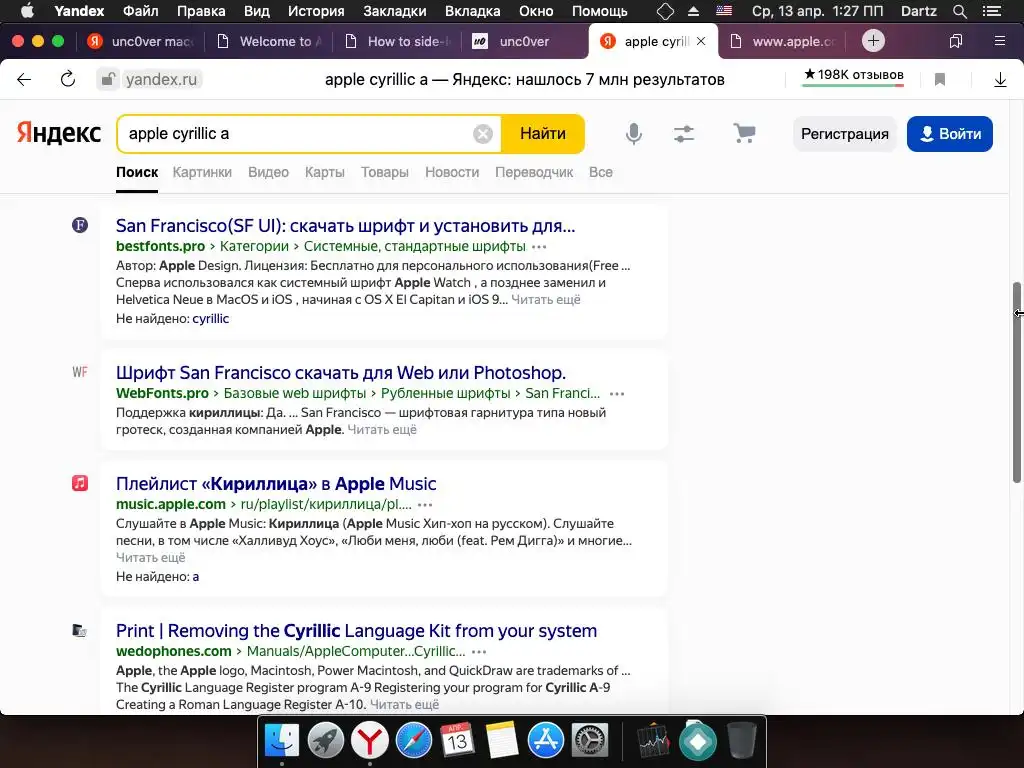Expand 'Читать ещё' on the WebFonts result

(x=381, y=430)
